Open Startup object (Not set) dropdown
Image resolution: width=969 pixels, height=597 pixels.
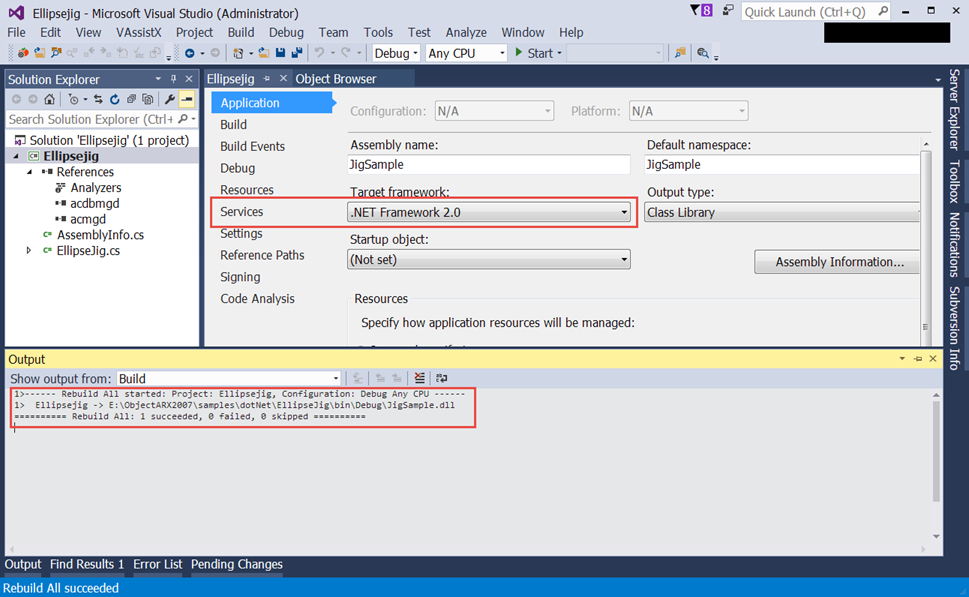pyautogui.click(x=489, y=260)
